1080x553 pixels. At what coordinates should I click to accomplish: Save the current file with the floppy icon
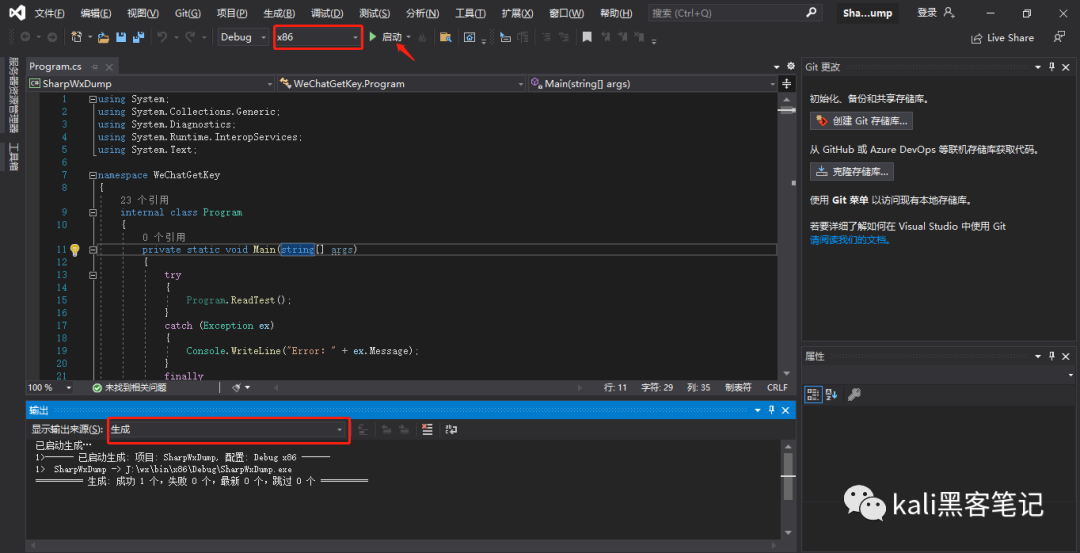[x=121, y=37]
